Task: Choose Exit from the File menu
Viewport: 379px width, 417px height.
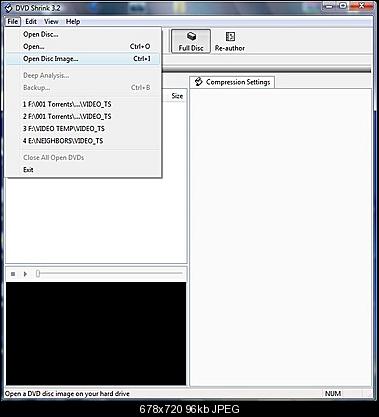Action: (x=83, y=170)
